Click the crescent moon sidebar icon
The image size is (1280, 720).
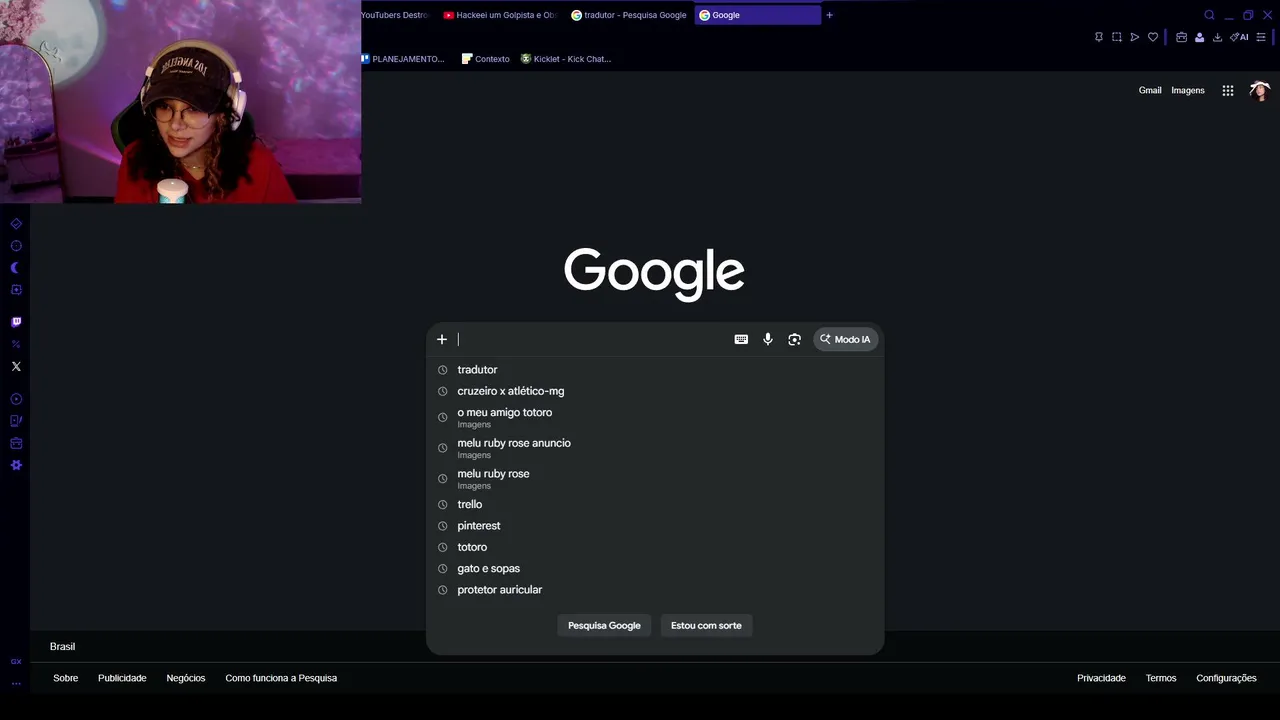[16, 268]
